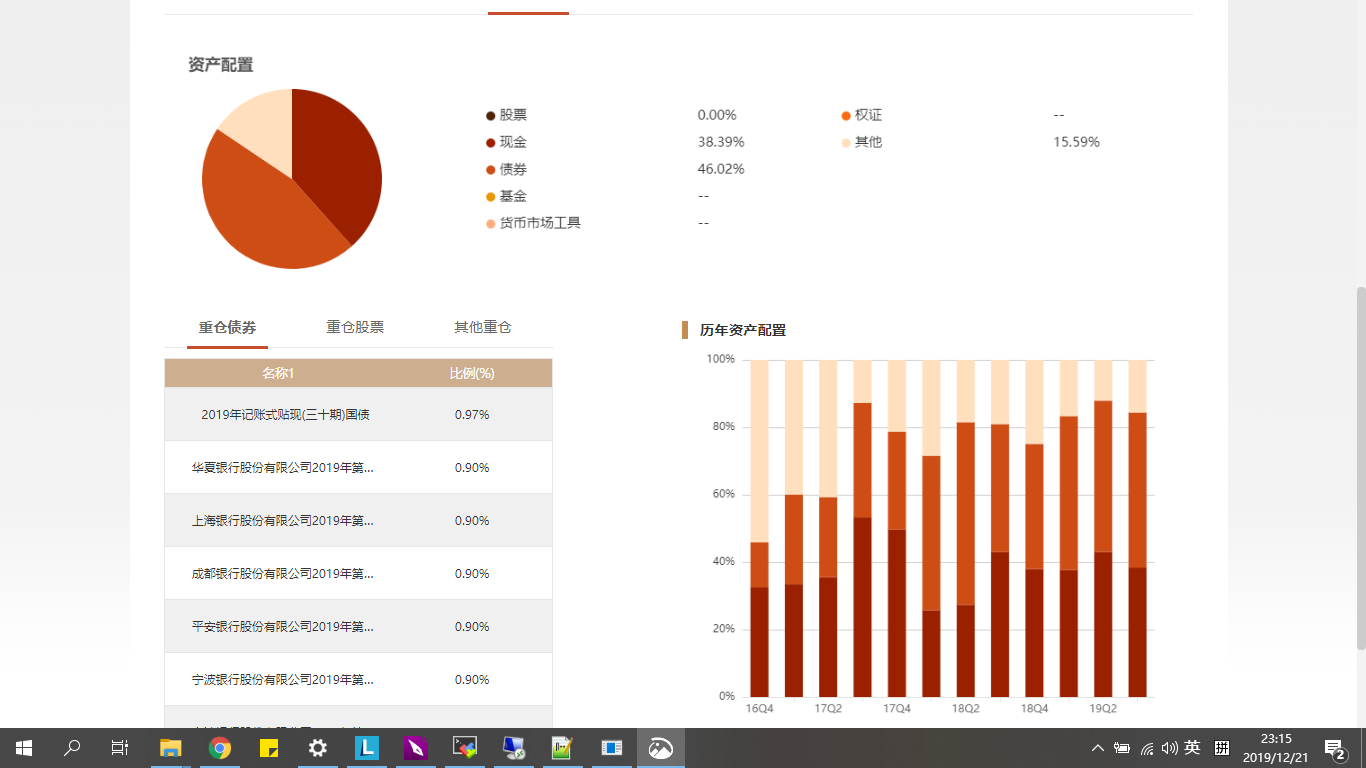
Task: Select the 重仓债券 tab
Action: tap(227, 327)
